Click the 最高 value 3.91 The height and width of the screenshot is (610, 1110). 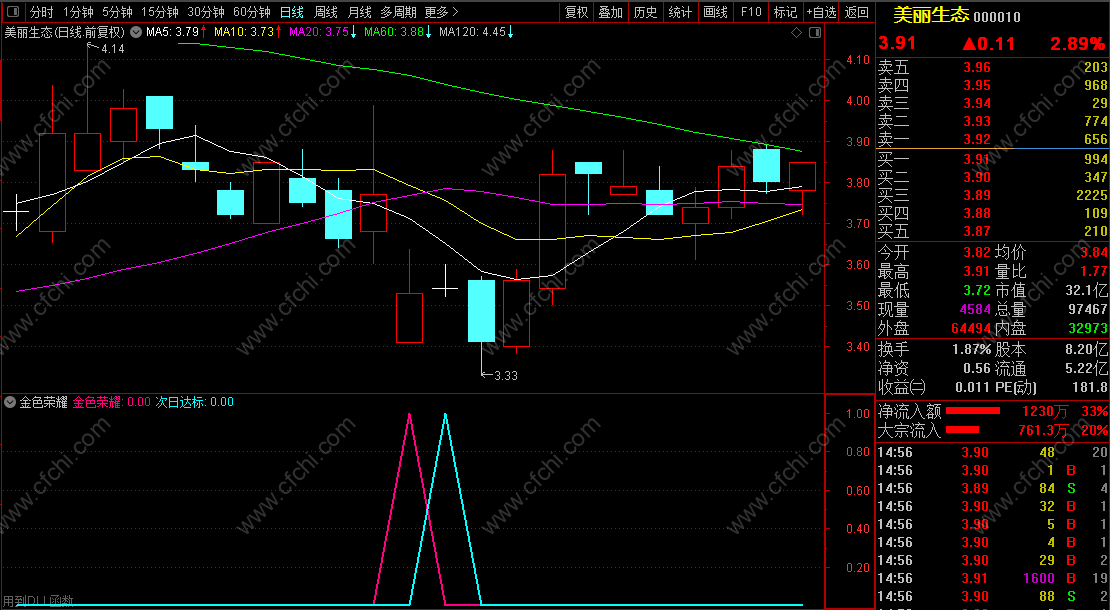tap(977, 272)
